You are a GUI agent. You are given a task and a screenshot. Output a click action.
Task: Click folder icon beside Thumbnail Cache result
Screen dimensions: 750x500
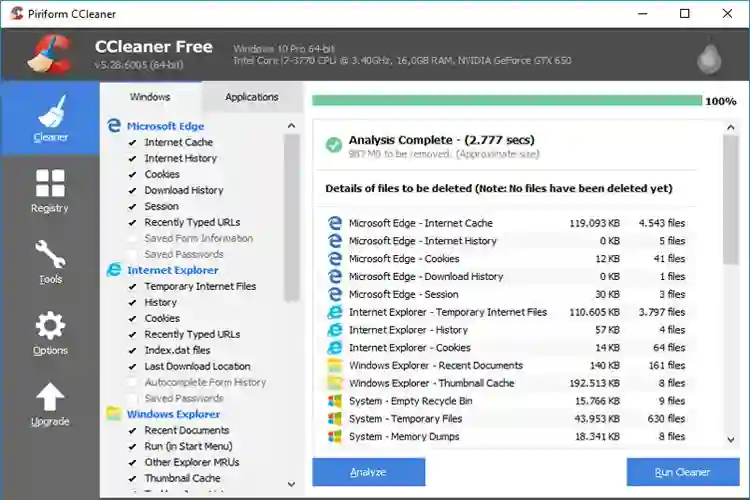[335, 383]
